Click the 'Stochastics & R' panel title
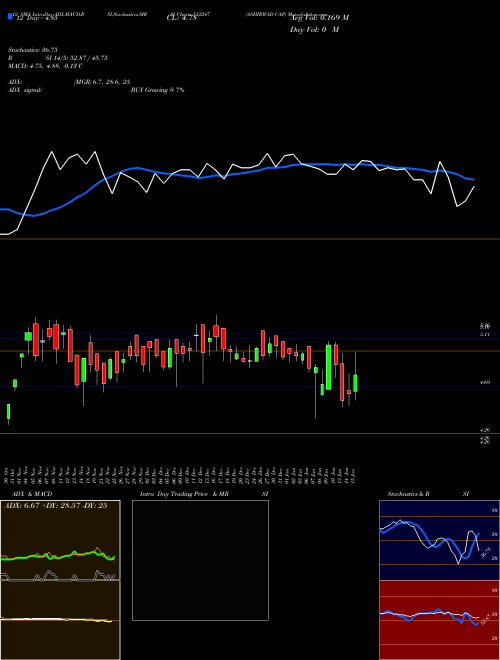The width and height of the screenshot is (500, 660). (408, 494)
